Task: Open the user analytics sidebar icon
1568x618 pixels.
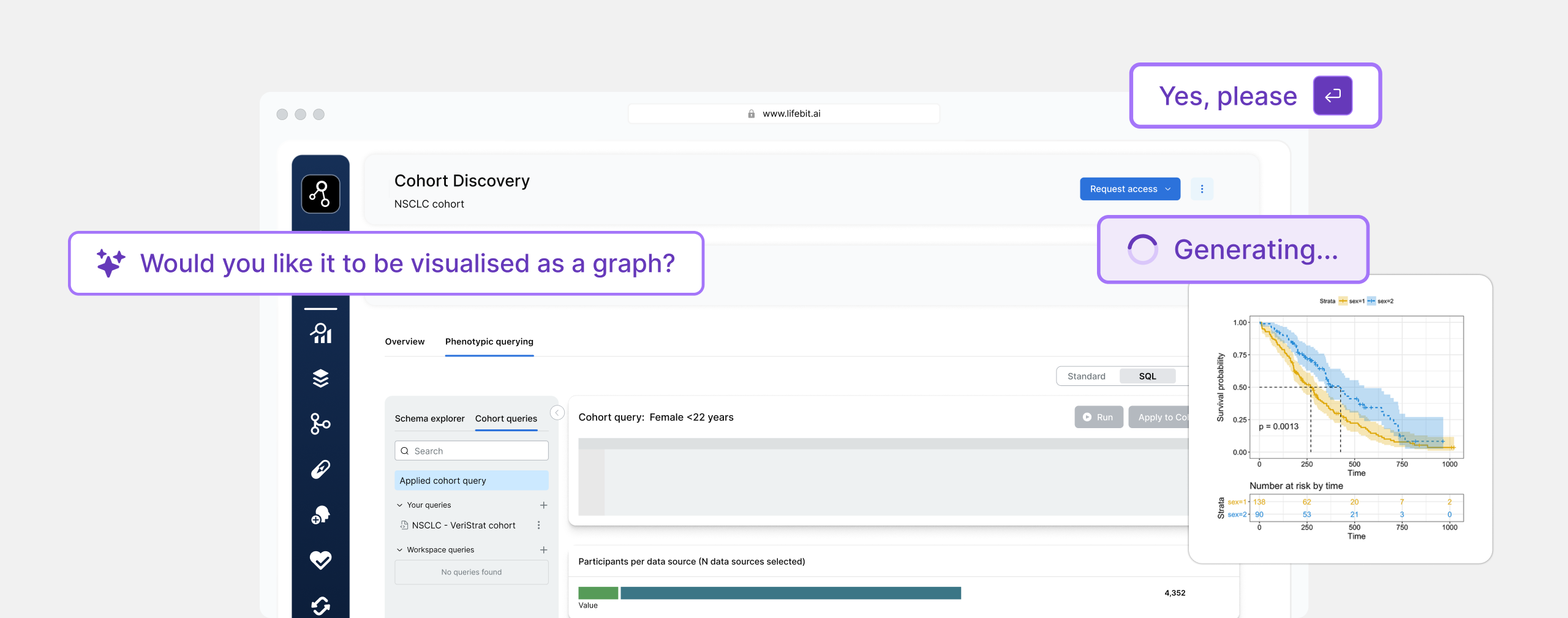Action: [320, 334]
